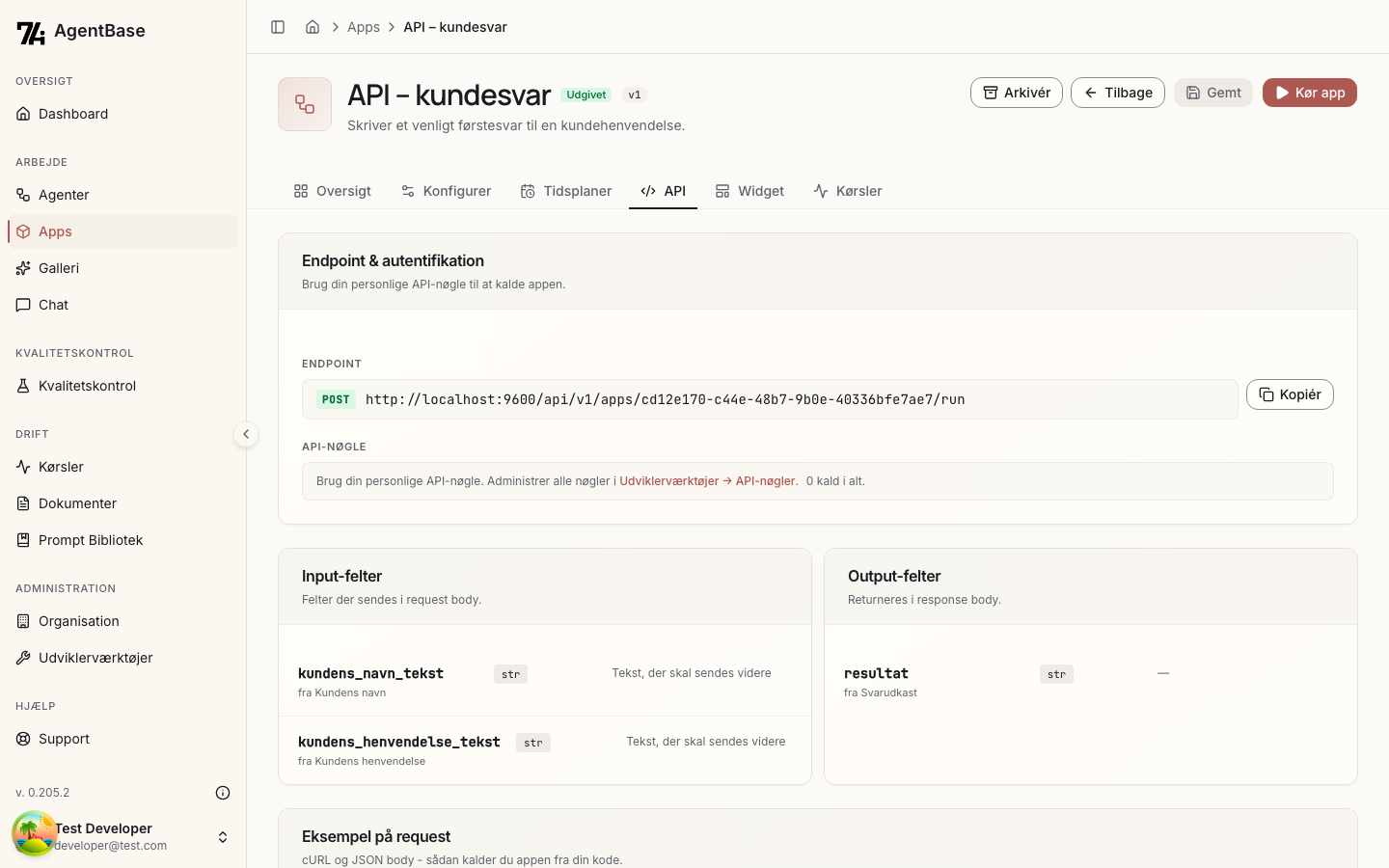This screenshot has width=1389, height=868.
Task: Open the Udviklerværktøjer → API-nøgler link
Action: tap(709, 481)
